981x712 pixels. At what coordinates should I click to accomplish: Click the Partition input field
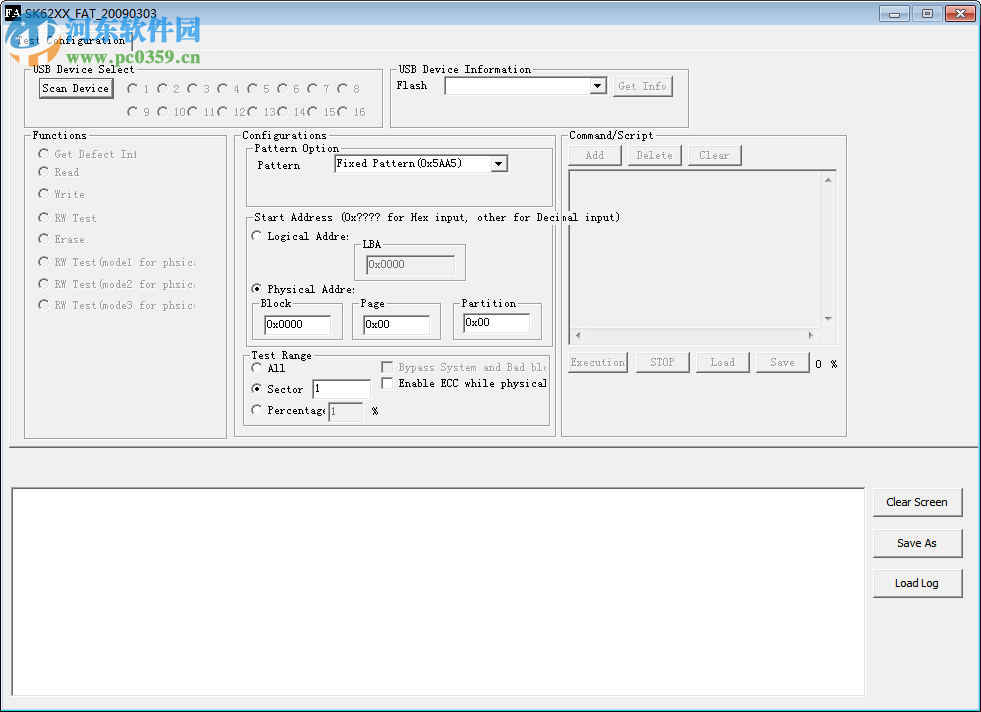click(x=497, y=323)
